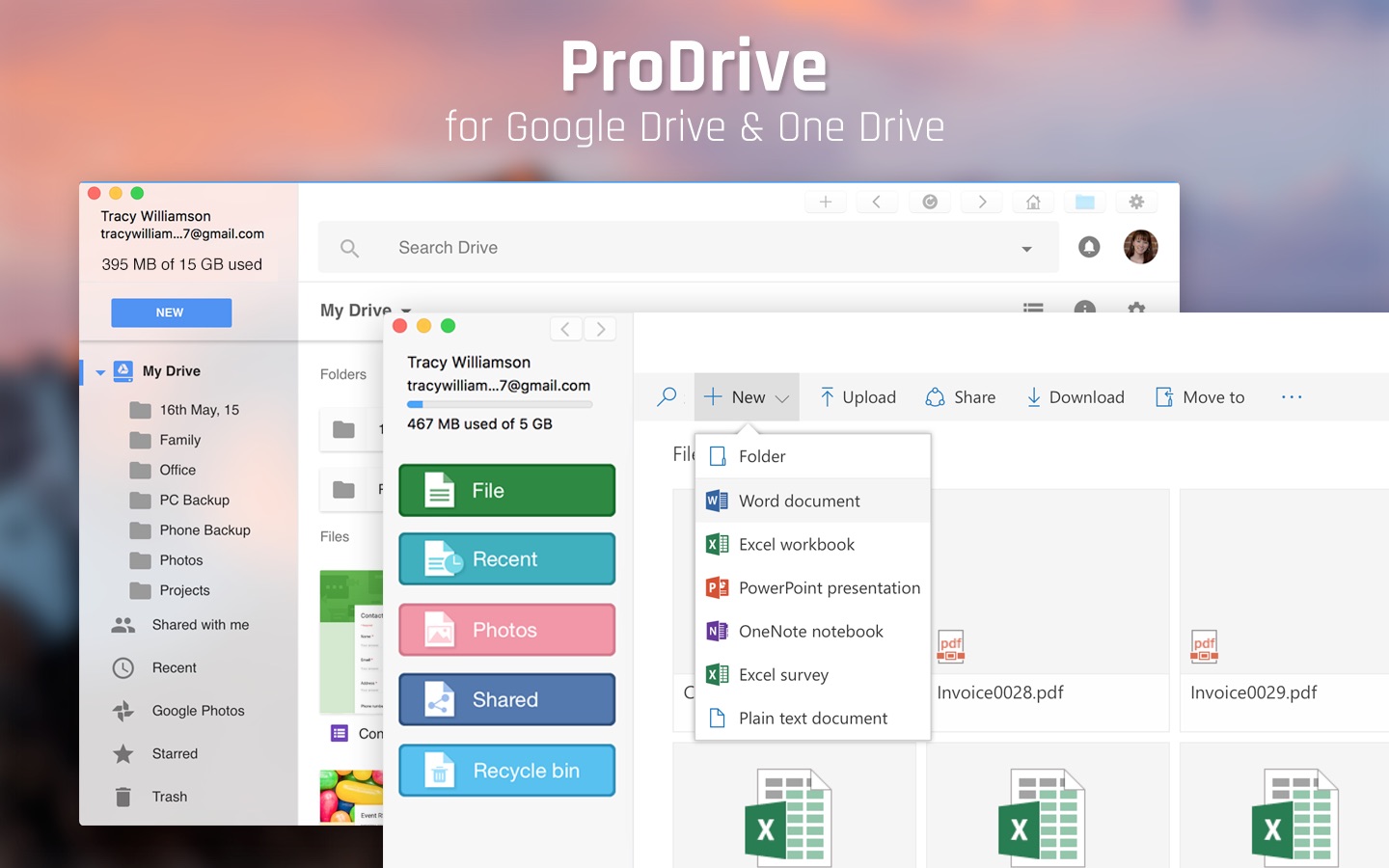Create a new Folder from the New menu
The height and width of the screenshot is (868, 1389).
[812, 456]
